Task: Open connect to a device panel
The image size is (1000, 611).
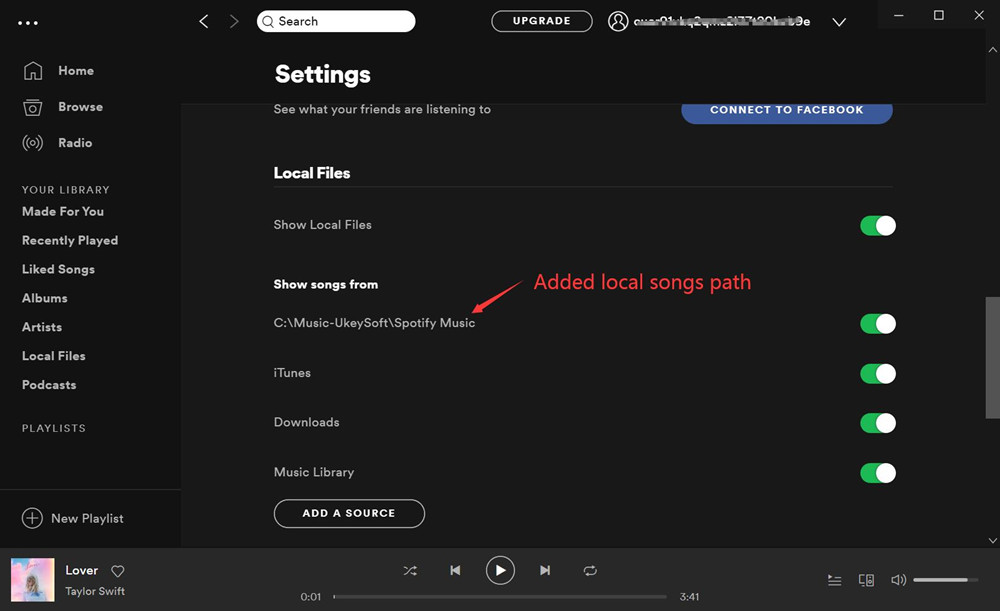Action: tap(867, 580)
